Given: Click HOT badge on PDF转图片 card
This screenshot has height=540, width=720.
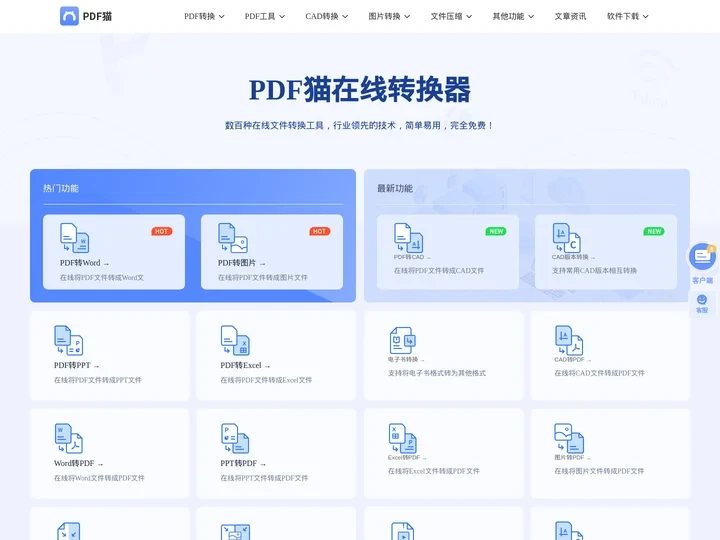Looking at the screenshot, I should (320, 231).
